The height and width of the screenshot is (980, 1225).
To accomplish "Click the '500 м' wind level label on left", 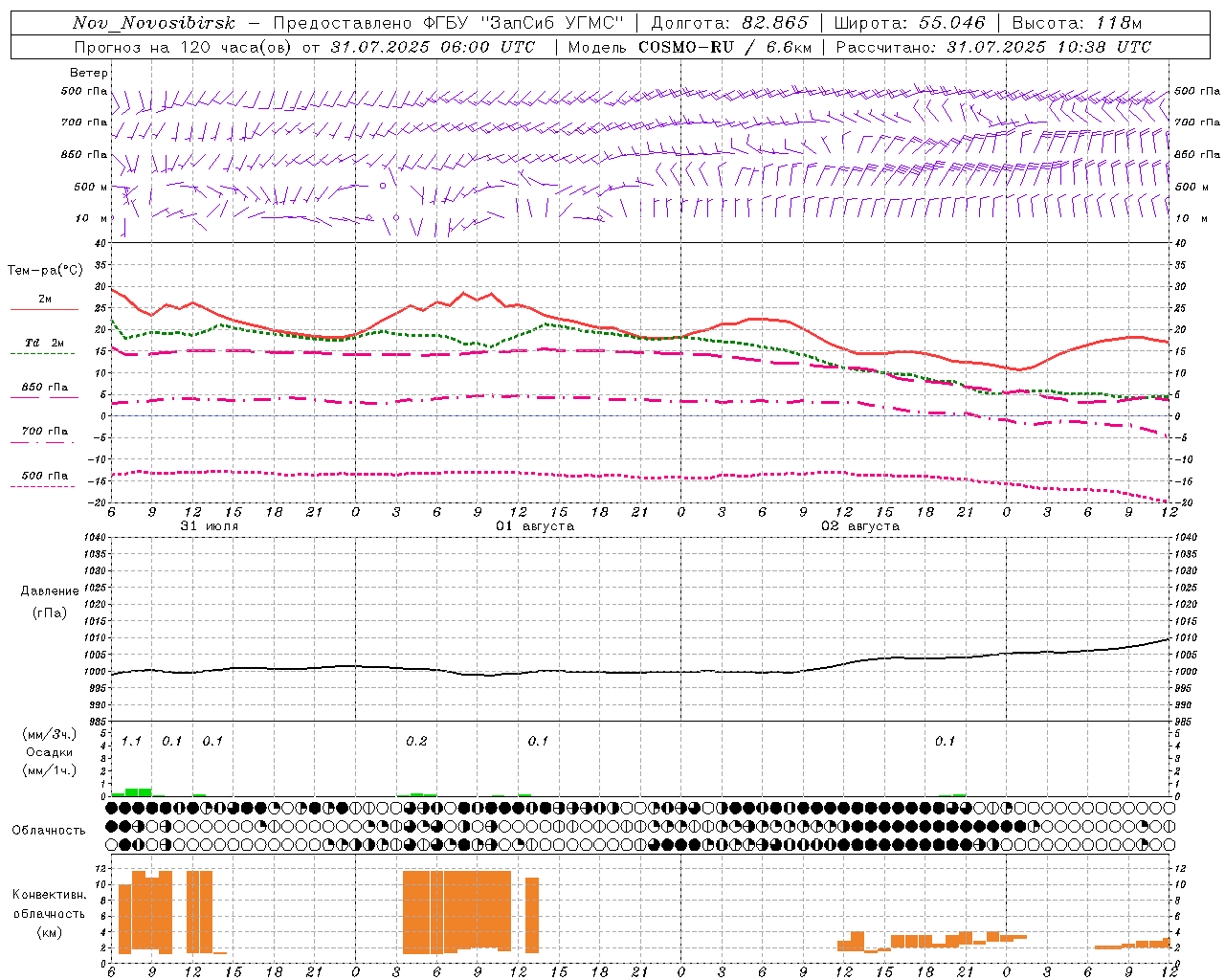I will tap(91, 187).
